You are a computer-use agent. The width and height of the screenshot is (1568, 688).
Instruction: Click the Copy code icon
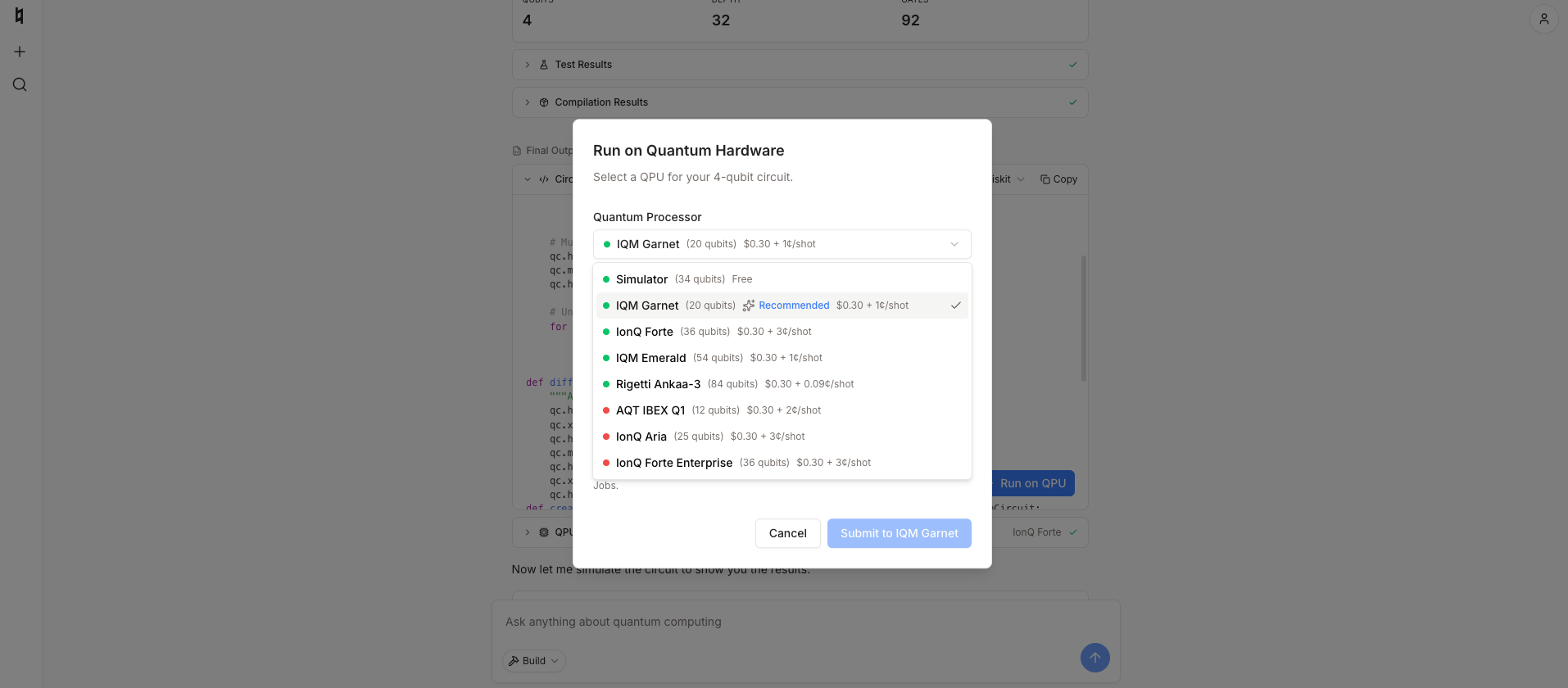pyautogui.click(x=1045, y=179)
